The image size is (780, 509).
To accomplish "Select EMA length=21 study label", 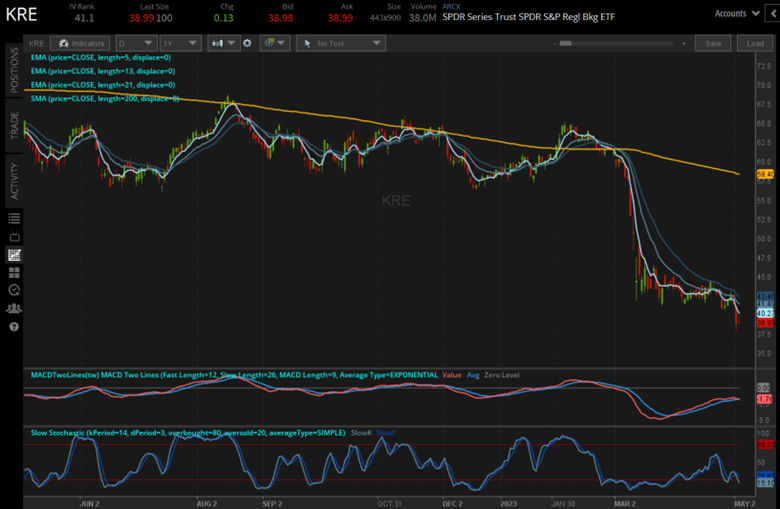I will pos(102,85).
